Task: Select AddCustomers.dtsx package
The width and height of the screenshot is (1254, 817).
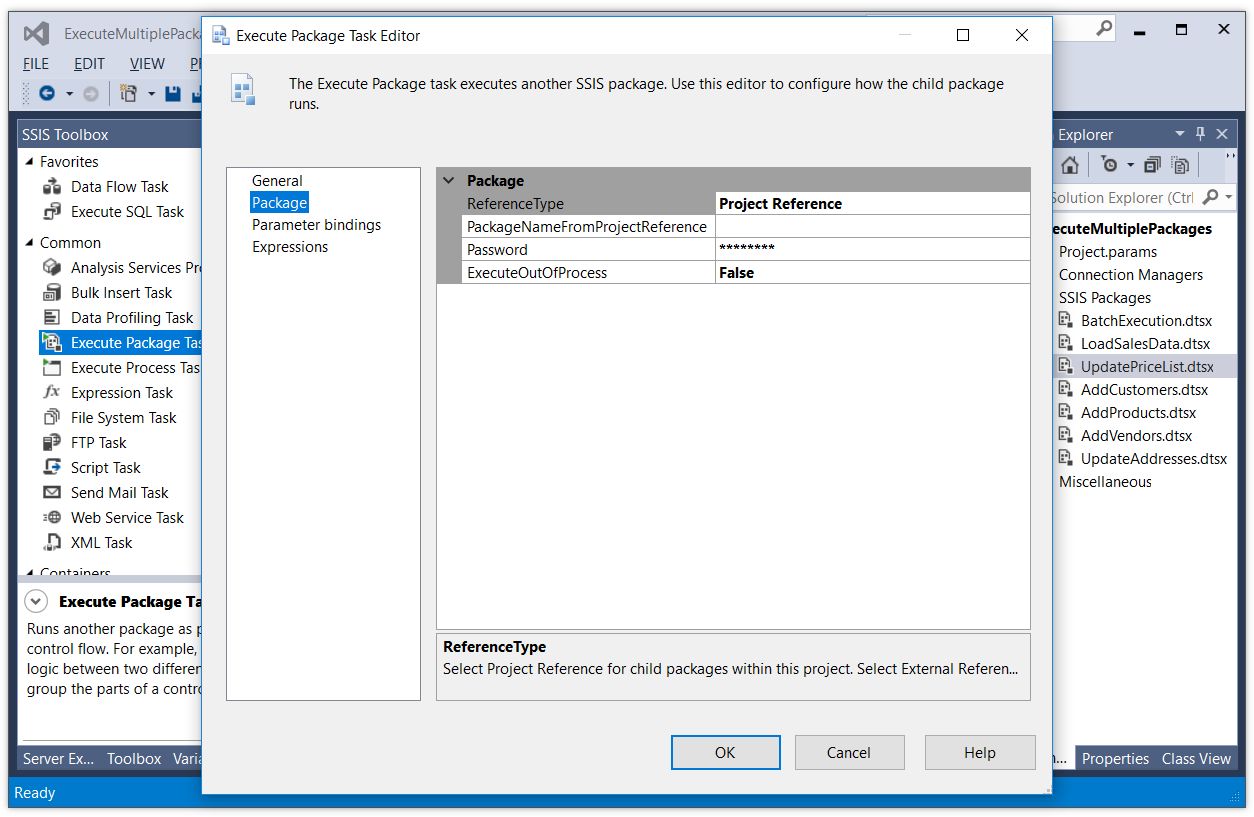Action: pos(1144,390)
